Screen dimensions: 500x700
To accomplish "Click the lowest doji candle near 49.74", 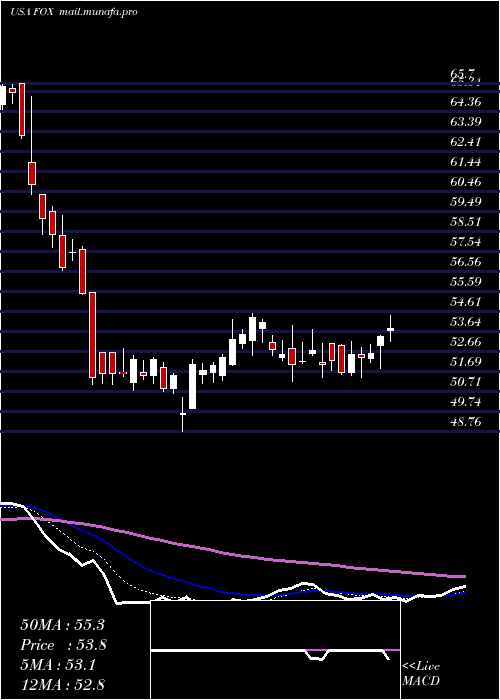I will (183, 414).
